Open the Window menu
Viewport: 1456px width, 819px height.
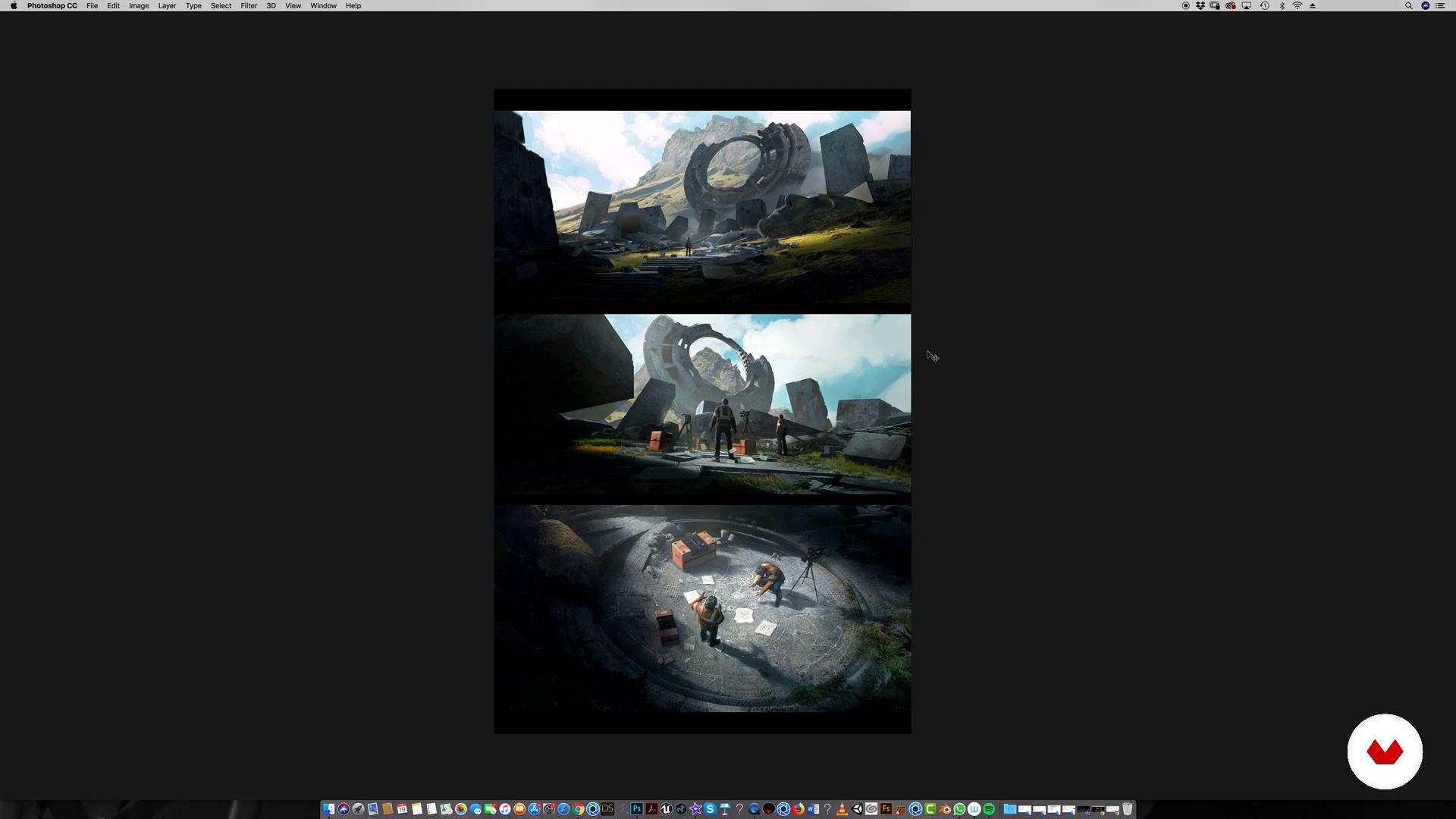click(323, 5)
